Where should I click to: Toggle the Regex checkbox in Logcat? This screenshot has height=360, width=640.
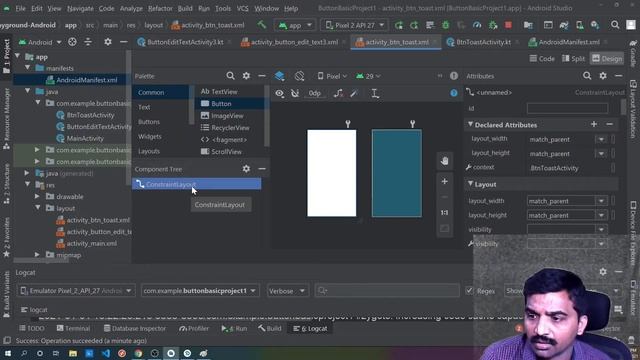click(x=469, y=291)
